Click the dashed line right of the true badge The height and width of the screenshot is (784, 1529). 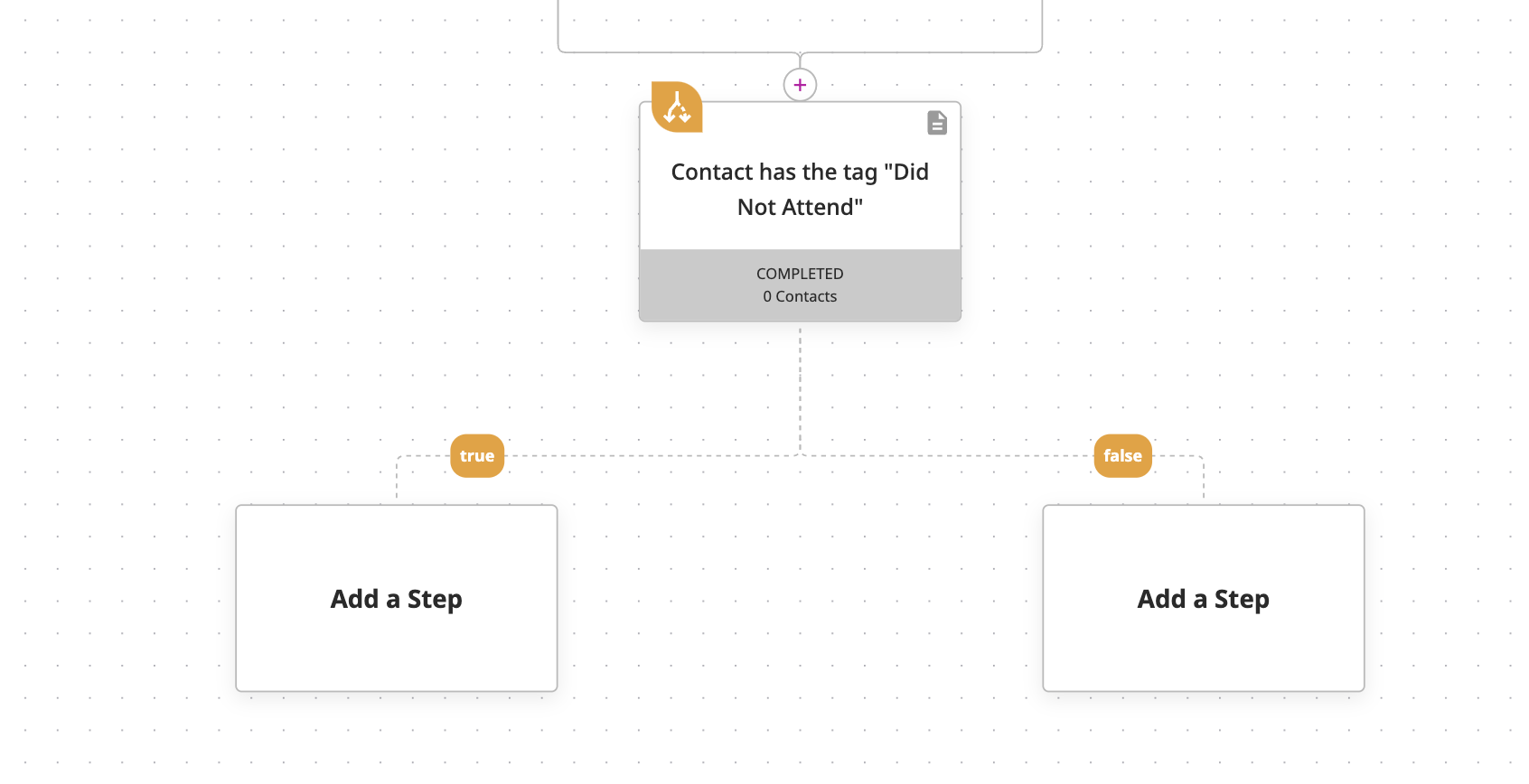(x=651, y=456)
